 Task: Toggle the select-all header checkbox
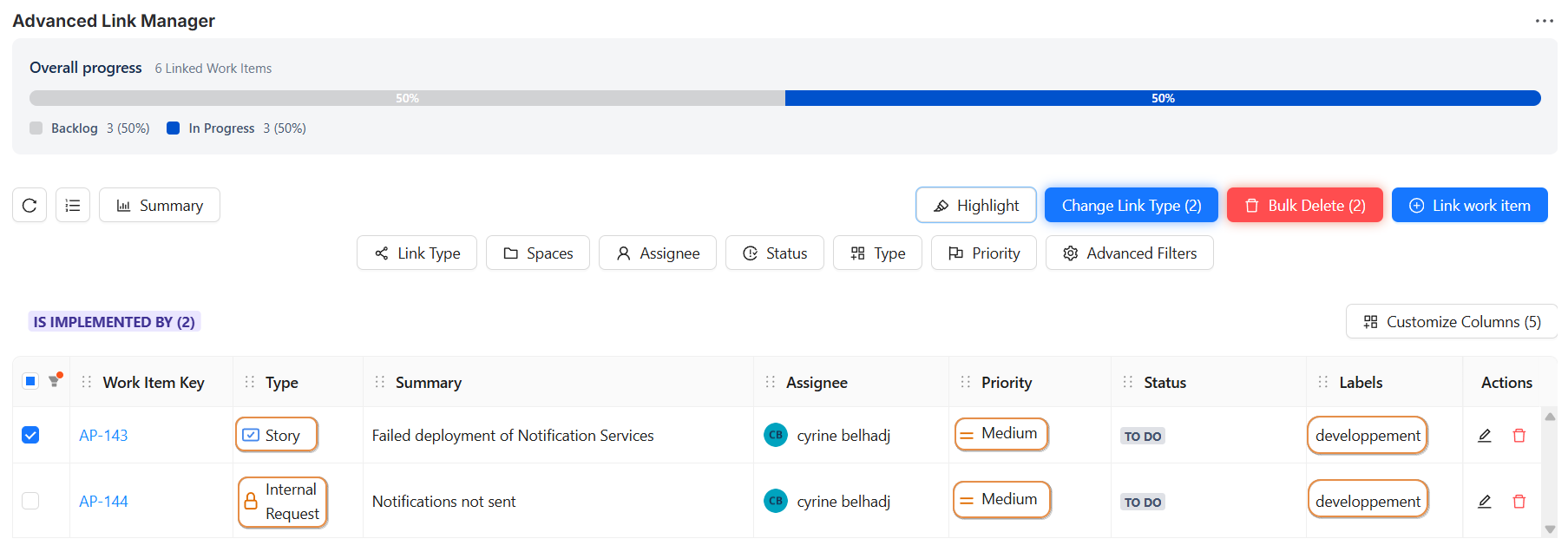pos(30,381)
